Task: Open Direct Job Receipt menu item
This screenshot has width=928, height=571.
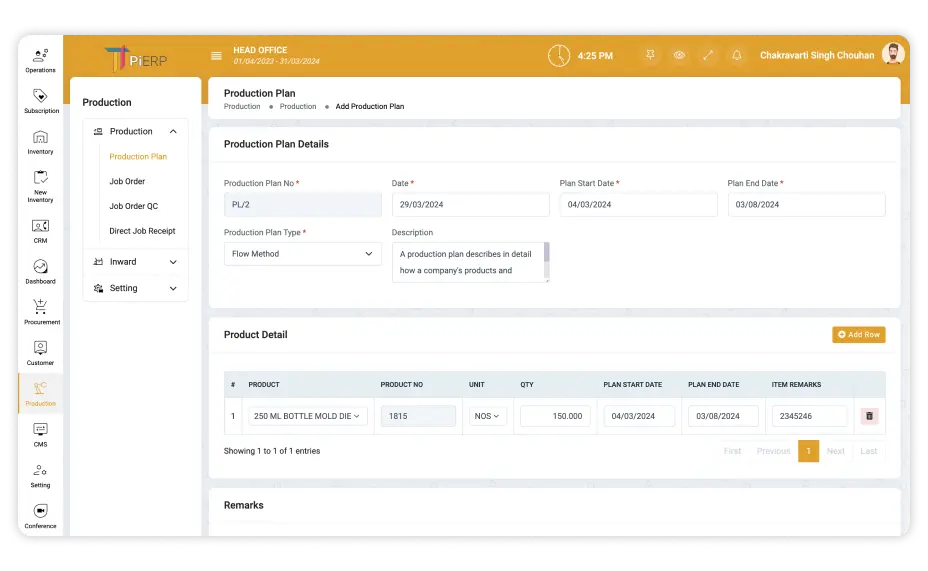Action: tap(142, 231)
